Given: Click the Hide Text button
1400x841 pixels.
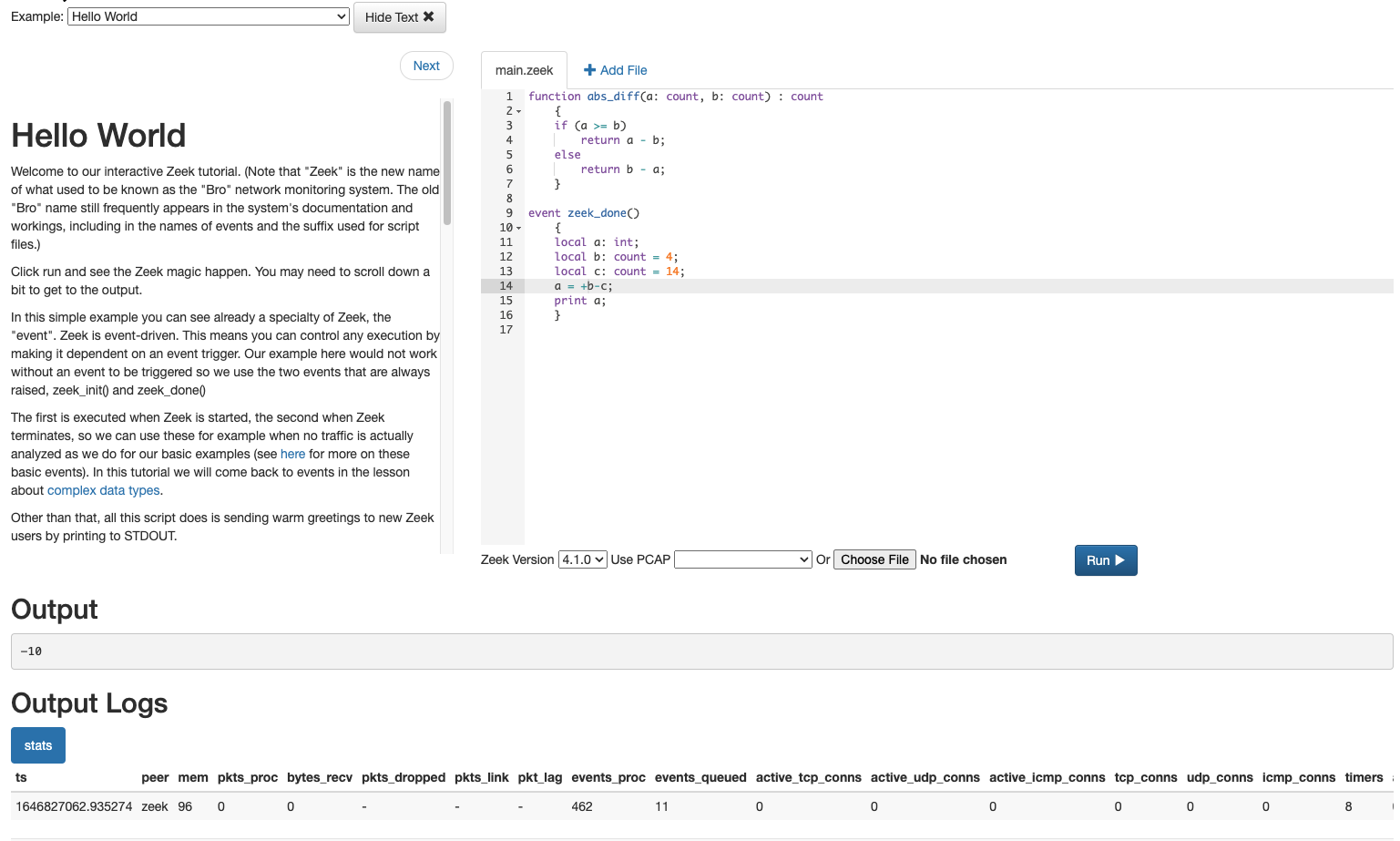Looking at the screenshot, I should pyautogui.click(x=399, y=16).
